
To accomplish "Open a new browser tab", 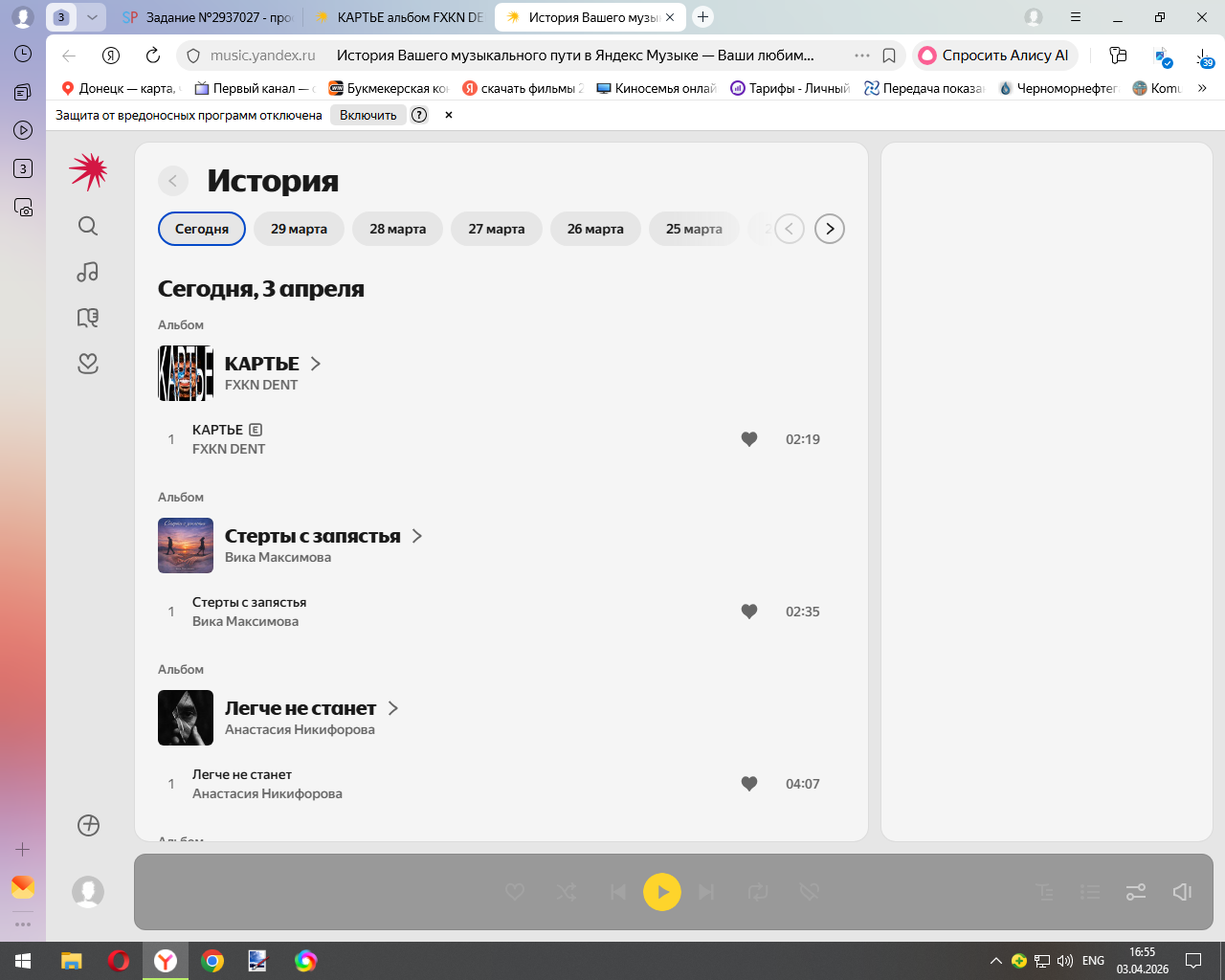I will point(703,17).
